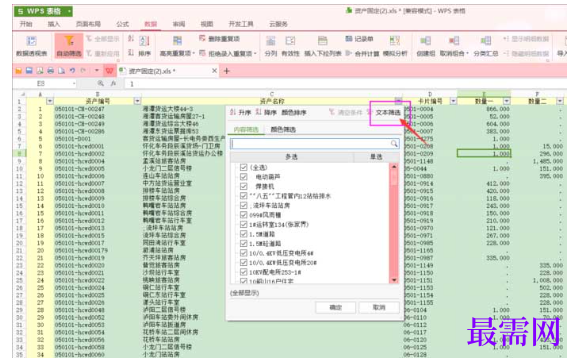Uncheck the 10KV配电所253-1# checkbox
The height and width of the screenshot is (363, 579).
pos(243,272)
